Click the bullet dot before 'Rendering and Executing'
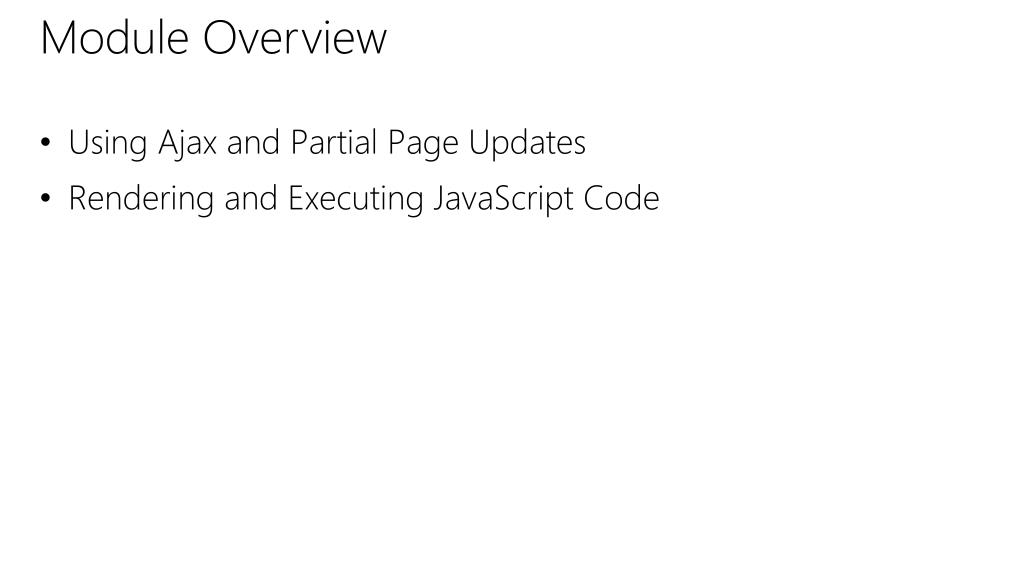Screen dimensions: 1024x576 (x=47, y=200)
